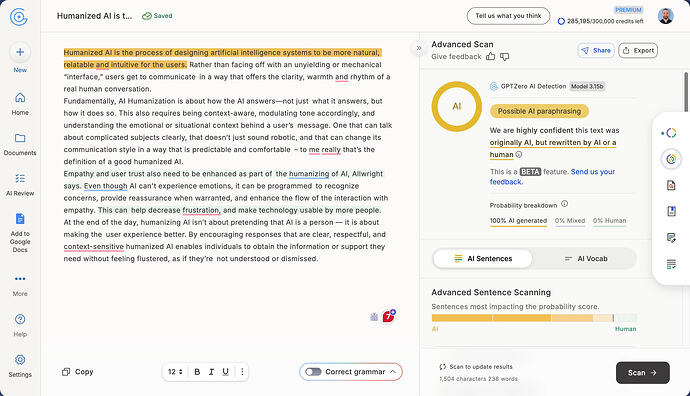Viewport: 690px width, 396px height.
Task: Click the 100% AI generated breakdown label
Action: 518,221
